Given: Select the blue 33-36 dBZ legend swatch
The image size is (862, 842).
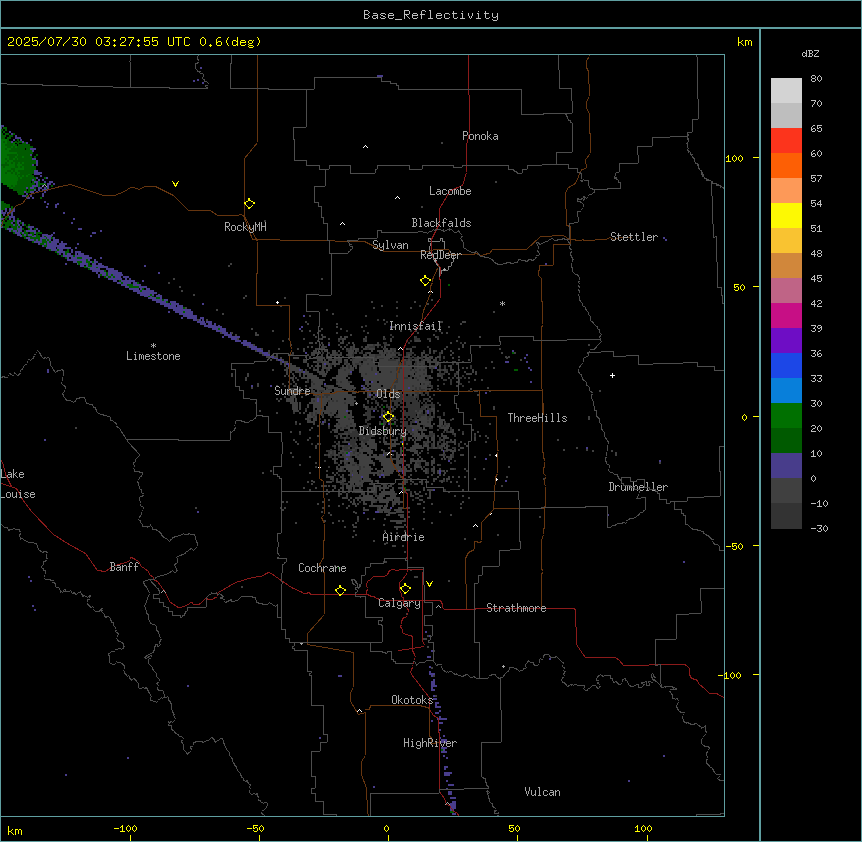Looking at the screenshot, I should click(786, 365).
